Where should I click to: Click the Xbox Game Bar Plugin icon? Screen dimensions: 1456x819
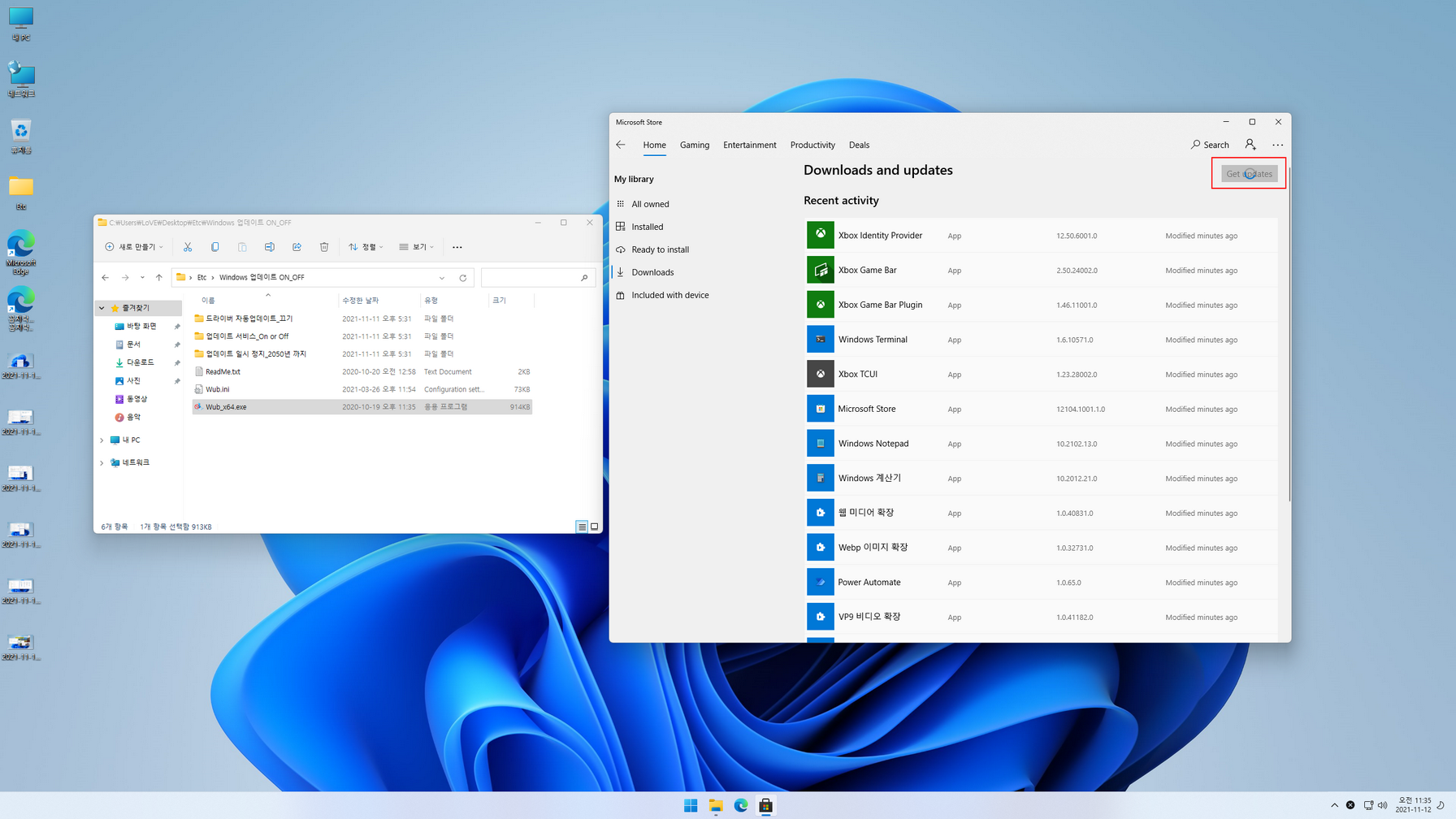(x=820, y=305)
